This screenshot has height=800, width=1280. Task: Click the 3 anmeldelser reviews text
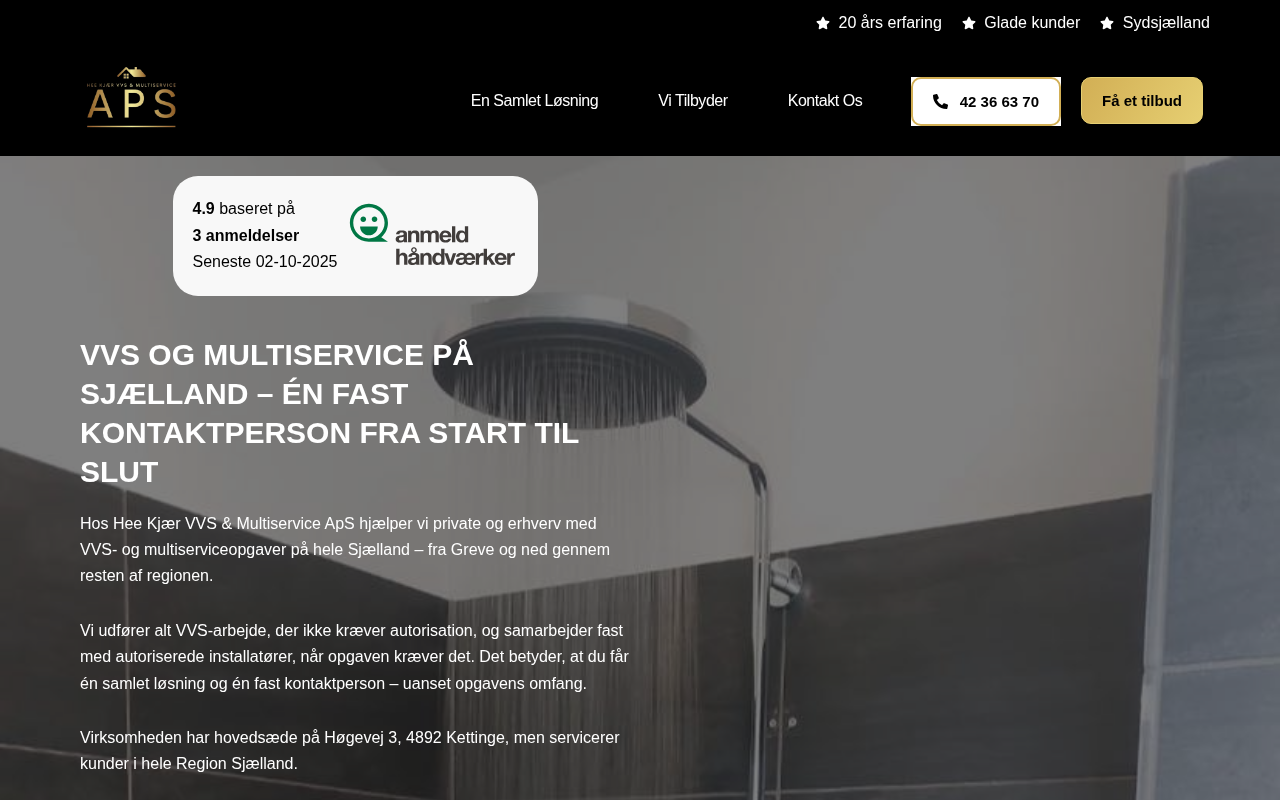coord(246,236)
